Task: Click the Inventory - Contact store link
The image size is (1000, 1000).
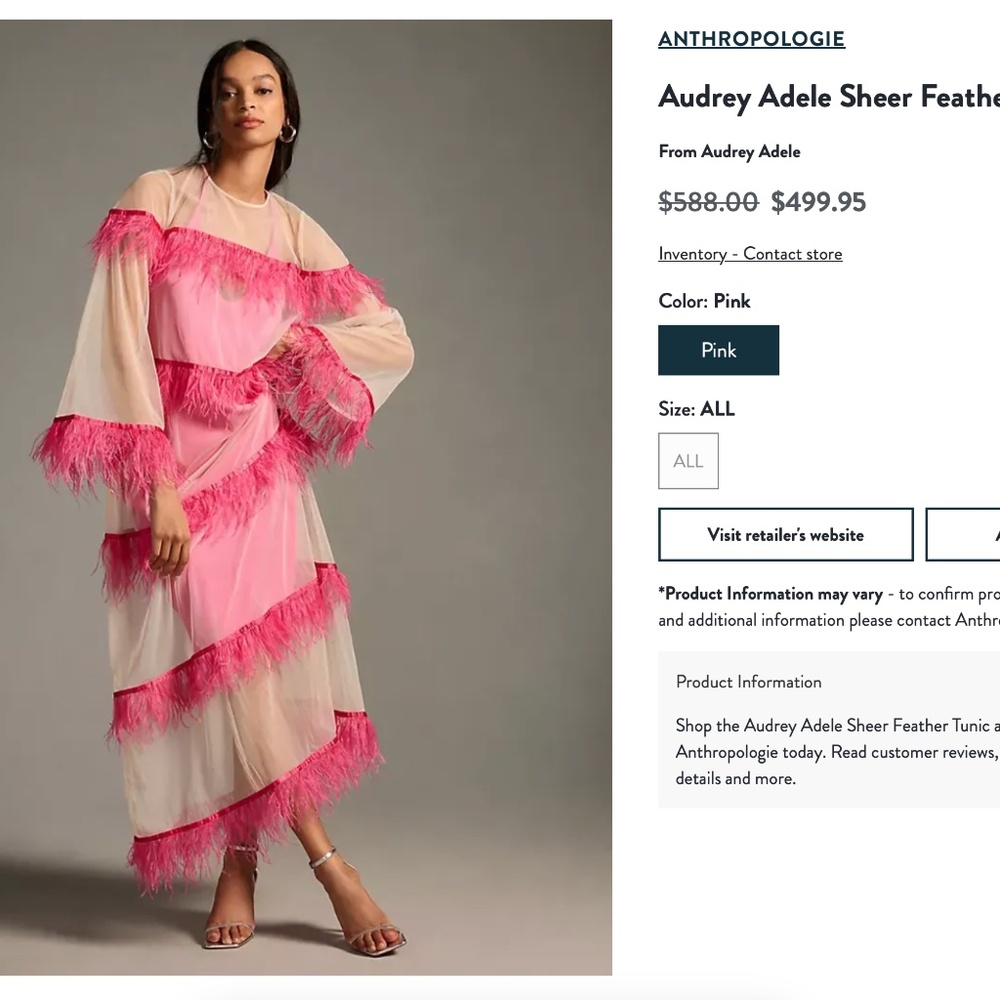Action: tap(749, 253)
